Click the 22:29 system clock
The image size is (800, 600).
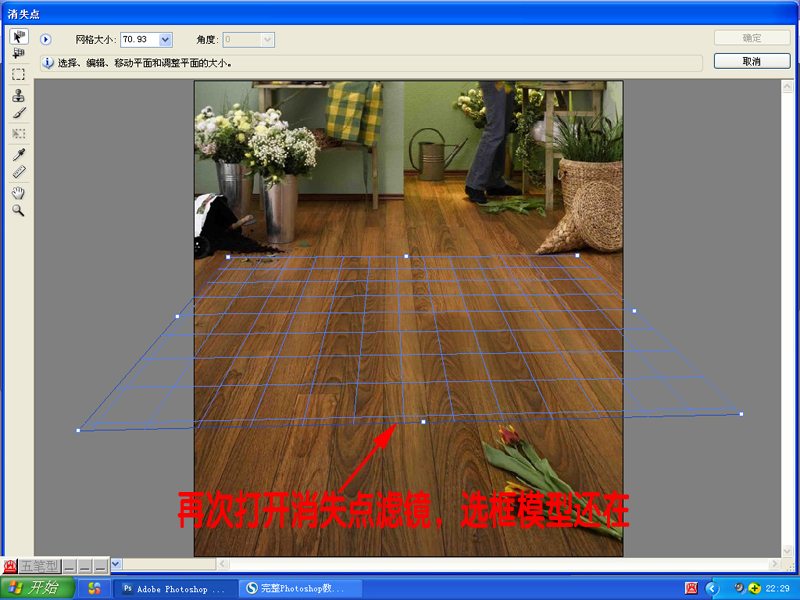(777, 588)
